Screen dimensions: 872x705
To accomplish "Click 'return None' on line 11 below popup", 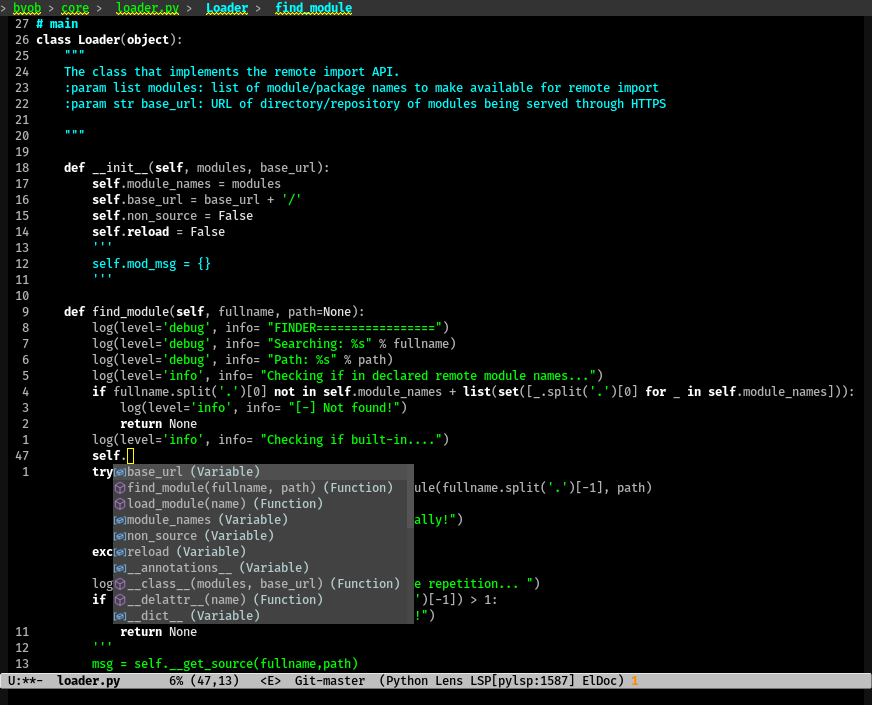I will point(158,632).
